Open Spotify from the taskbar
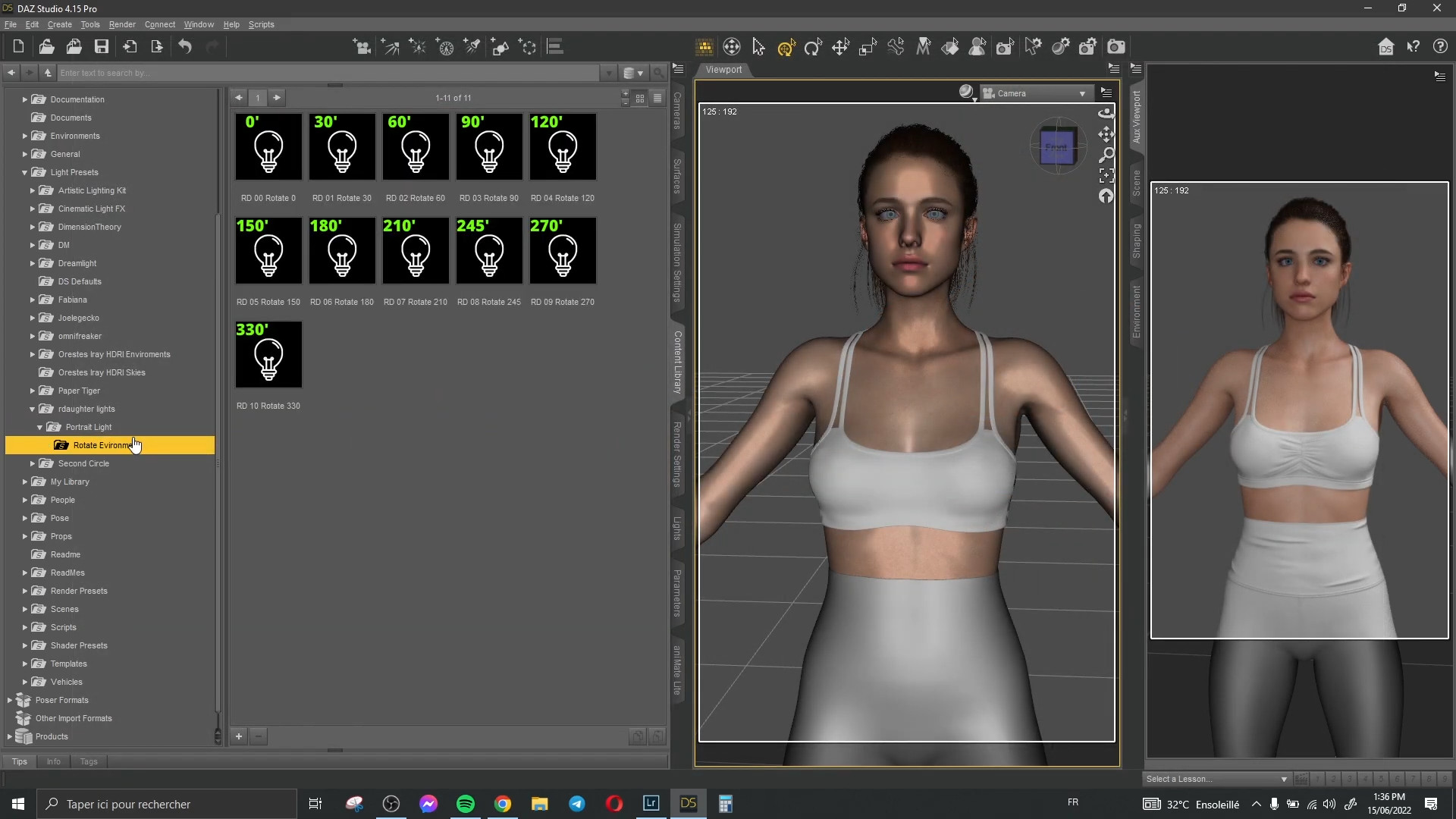Screen dimensions: 1456x819 pos(466,804)
